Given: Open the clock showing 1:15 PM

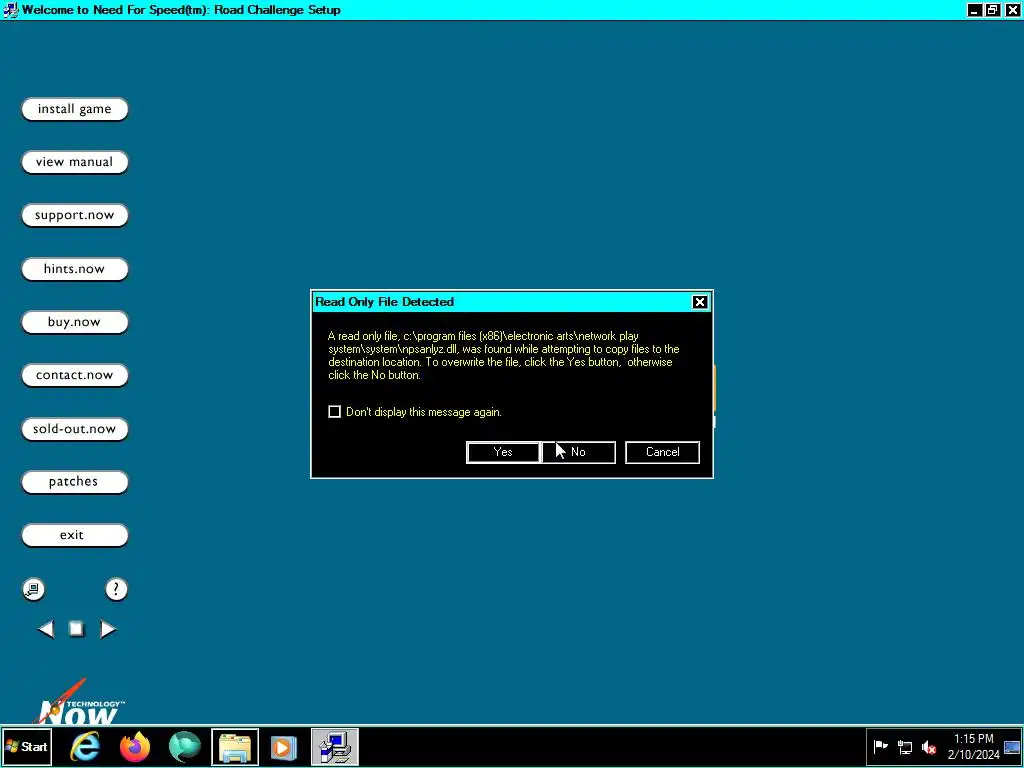Looking at the screenshot, I should [x=974, y=746].
